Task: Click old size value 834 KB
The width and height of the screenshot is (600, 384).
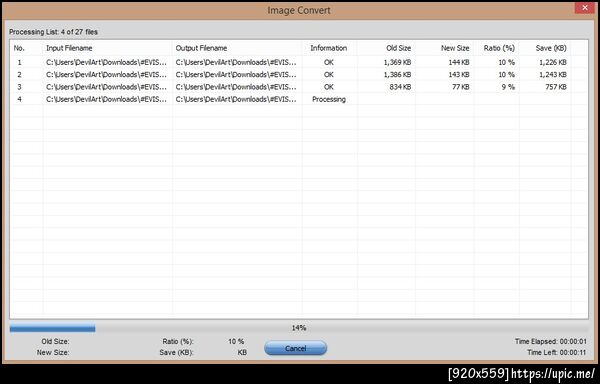Action: tap(400, 87)
